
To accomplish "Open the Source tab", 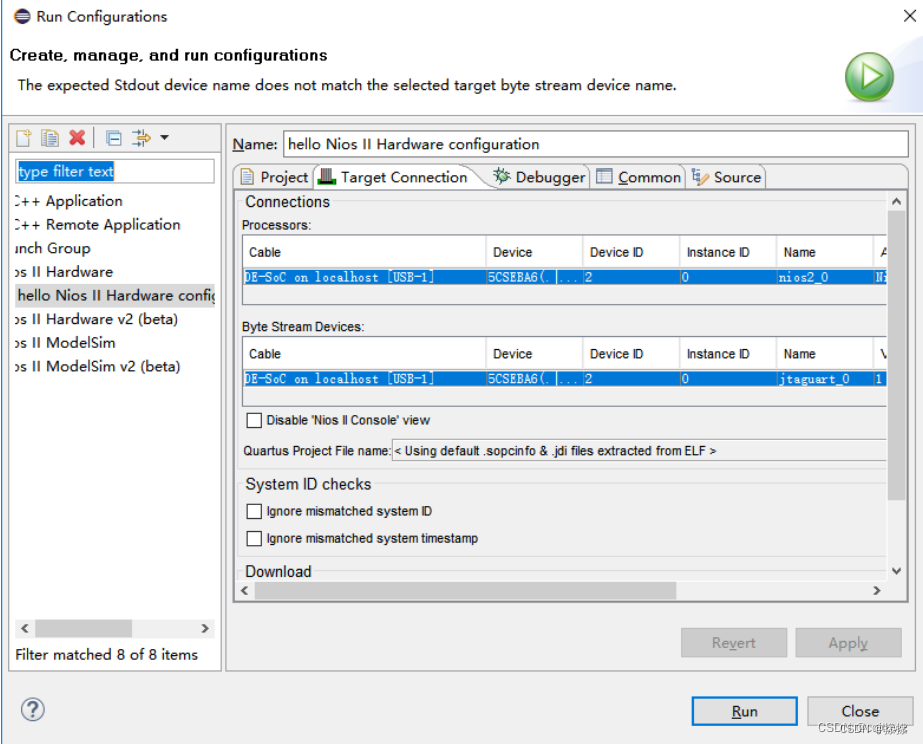I will pyautogui.click(x=726, y=177).
